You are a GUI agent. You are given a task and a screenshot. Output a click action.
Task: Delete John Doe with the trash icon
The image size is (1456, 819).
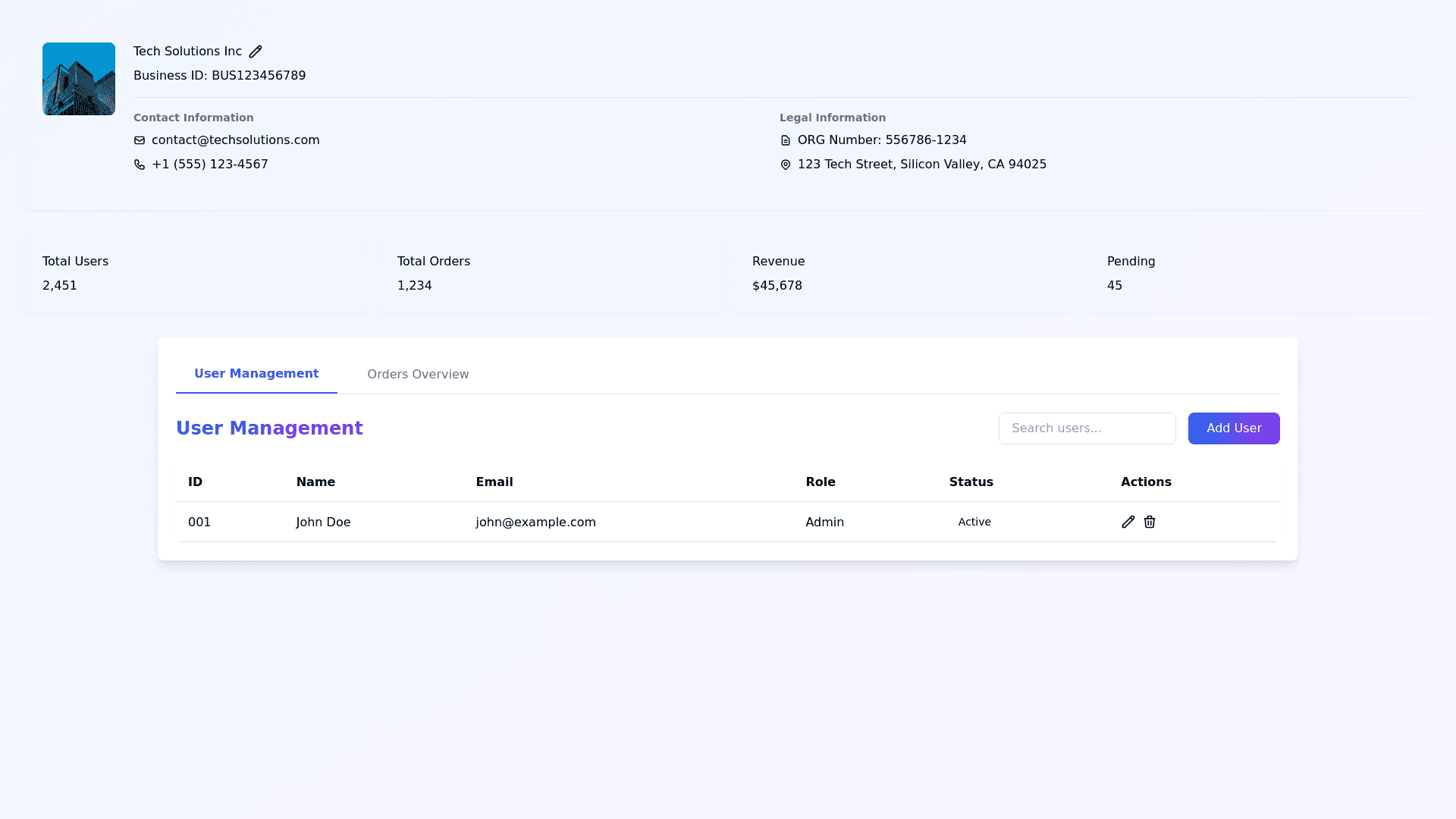click(x=1150, y=522)
